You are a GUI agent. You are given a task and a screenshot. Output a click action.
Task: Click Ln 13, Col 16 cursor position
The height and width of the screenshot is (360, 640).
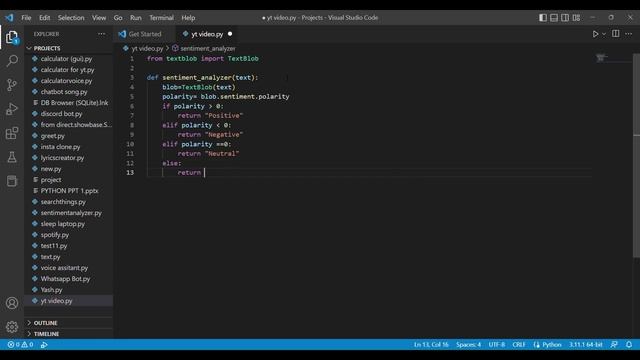point(431,344)
